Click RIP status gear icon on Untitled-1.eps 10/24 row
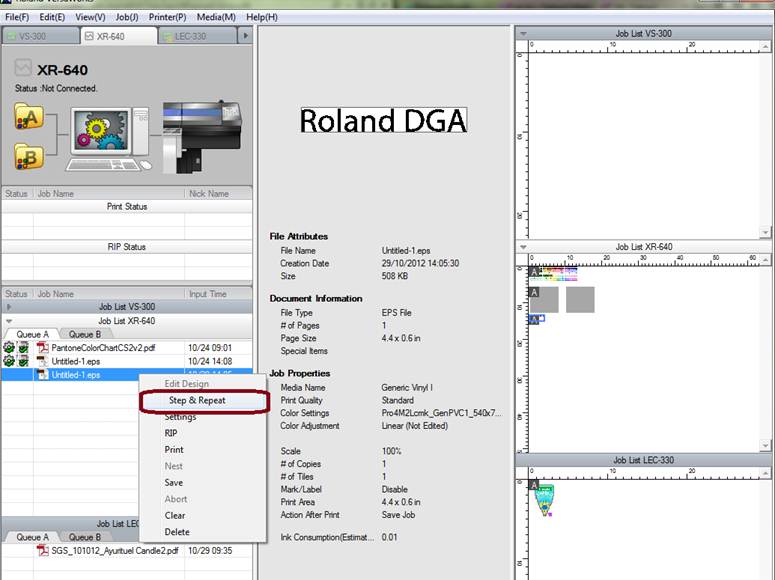 9,361
